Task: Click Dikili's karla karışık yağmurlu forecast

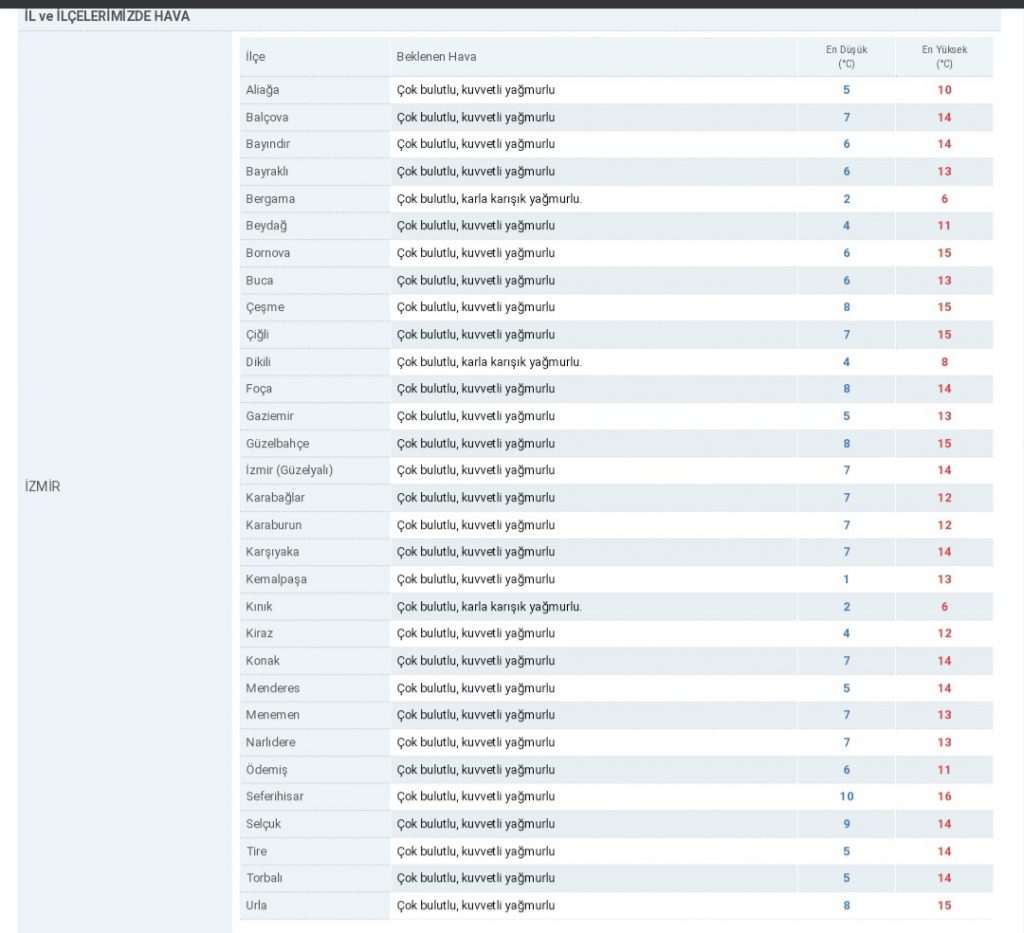Action: pos(489,362)
